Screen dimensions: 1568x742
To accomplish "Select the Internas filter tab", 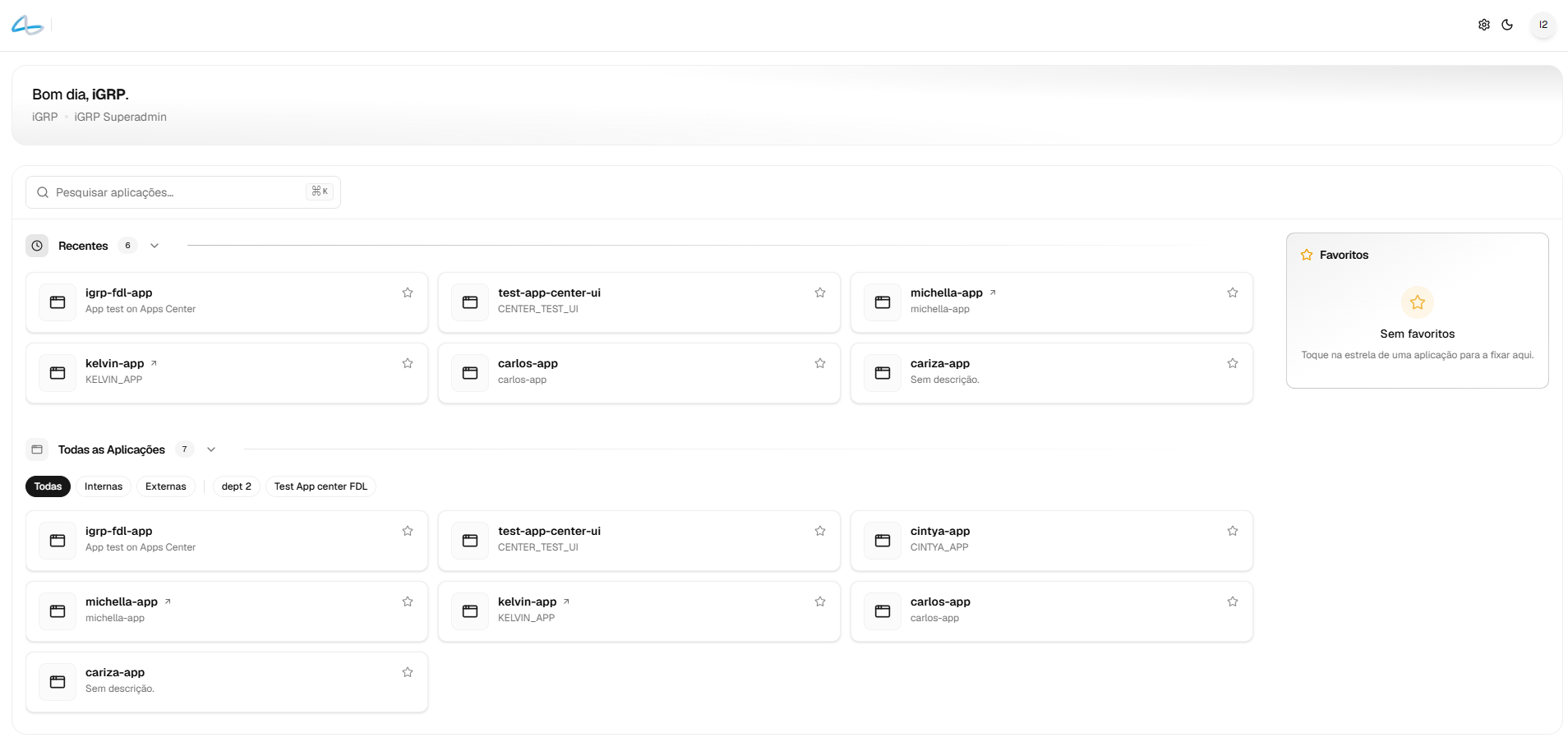I will click(104, 486).
